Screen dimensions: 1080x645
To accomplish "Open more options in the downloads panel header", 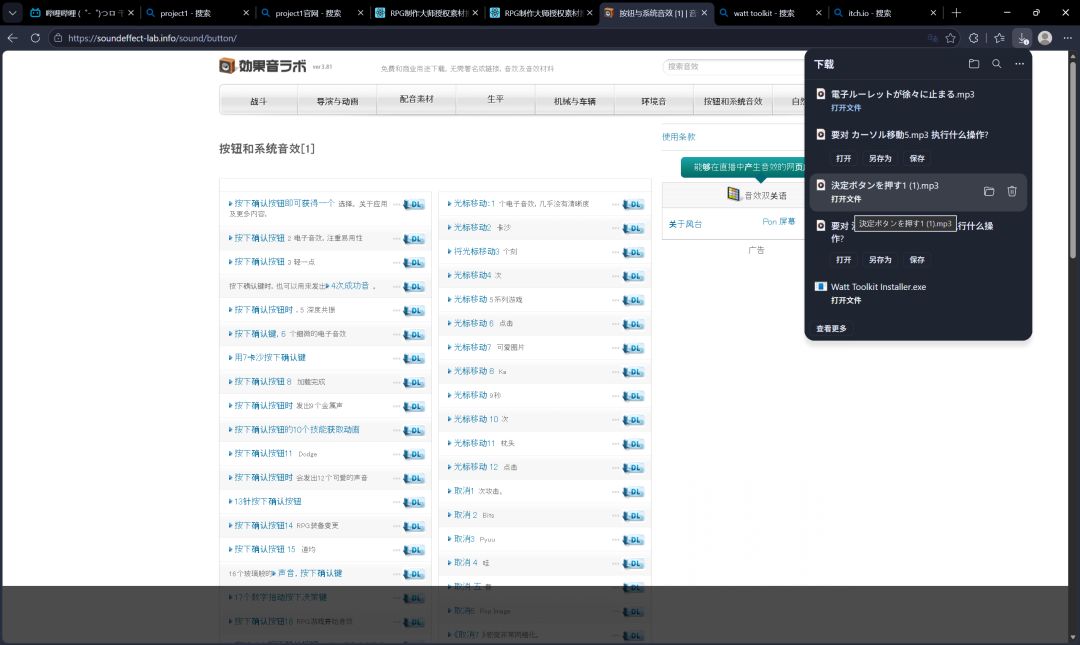I will (x=1019, y=63).
